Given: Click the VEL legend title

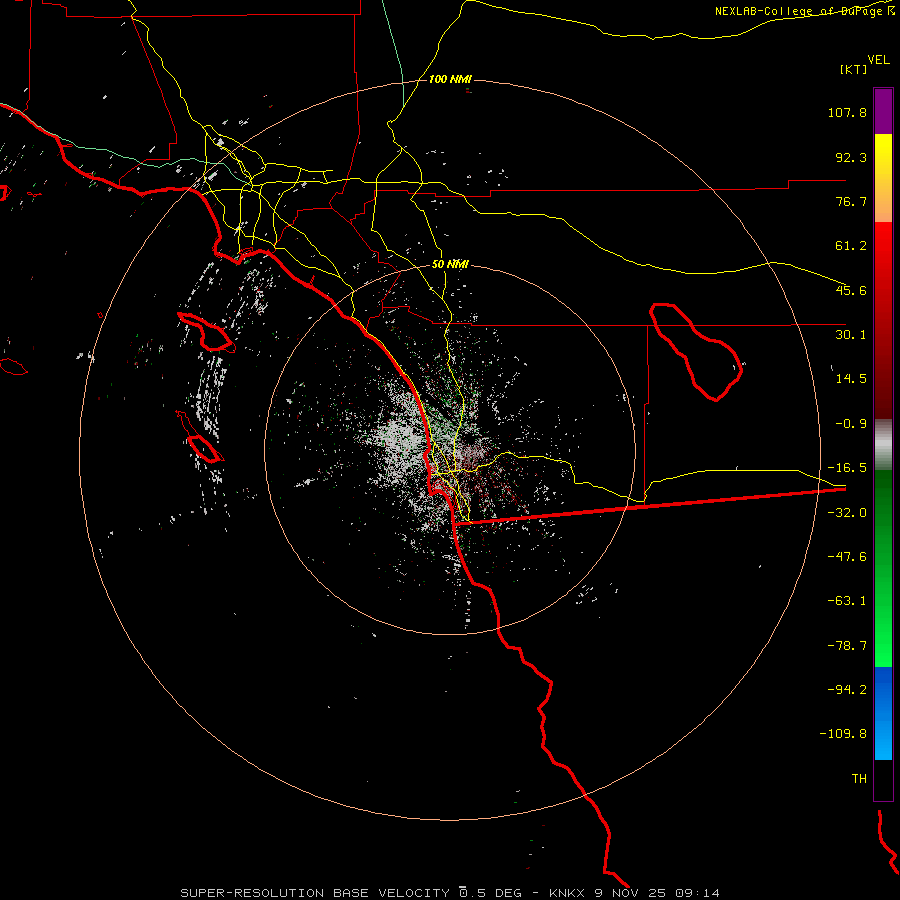Looking at the screenshot, I should 879,60.
